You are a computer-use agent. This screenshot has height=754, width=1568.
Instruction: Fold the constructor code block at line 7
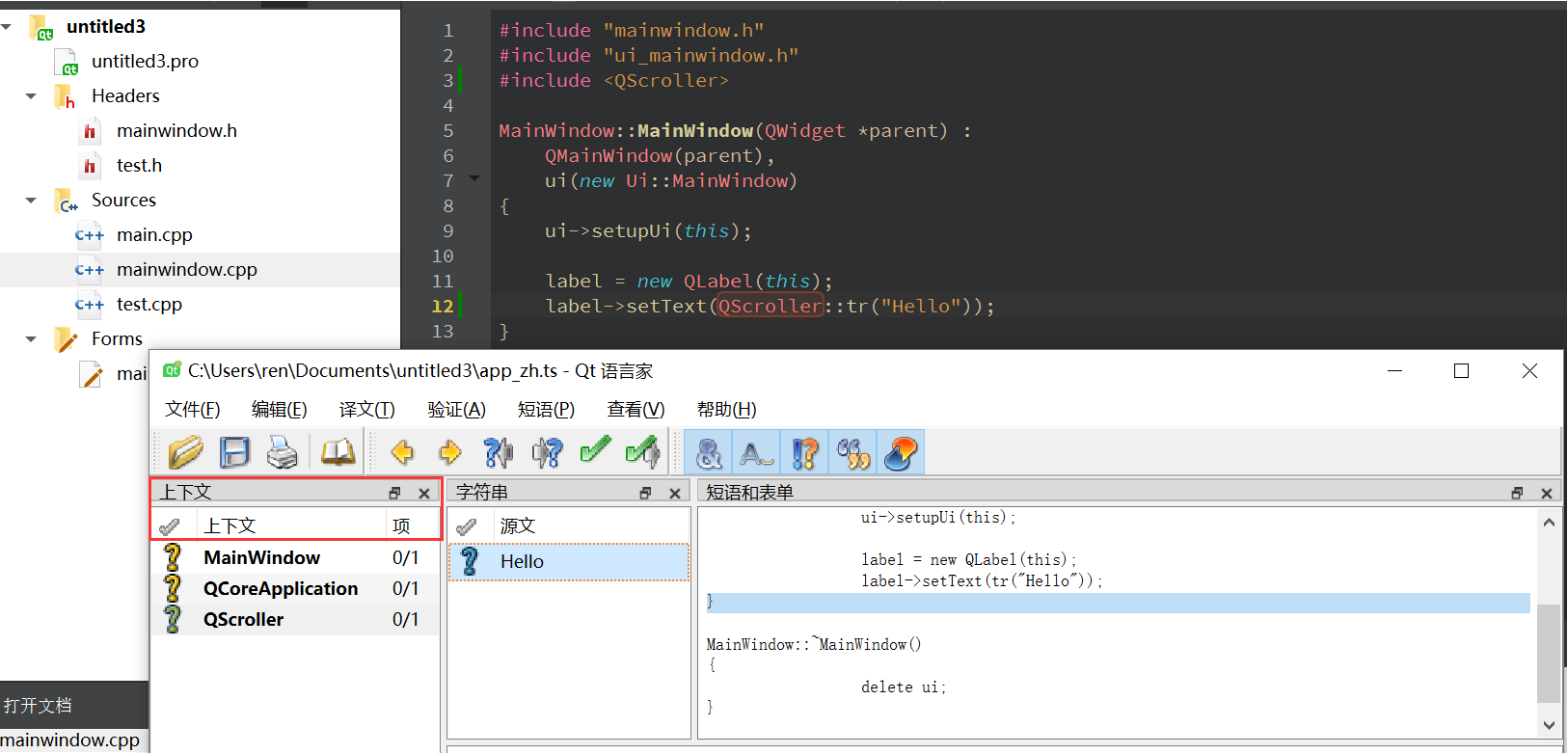pos(473,178)
